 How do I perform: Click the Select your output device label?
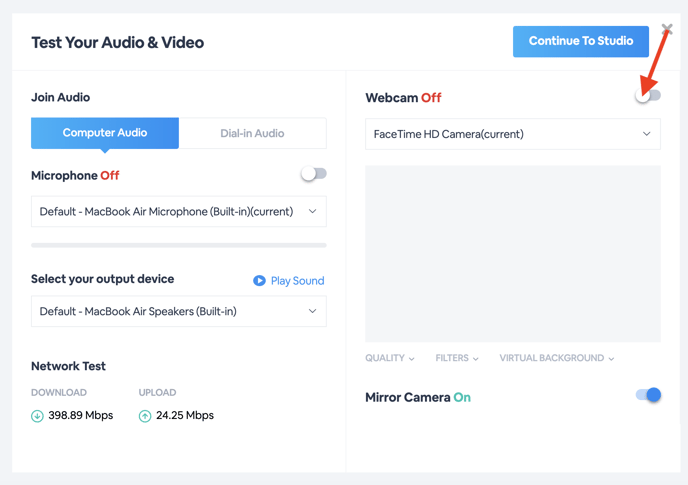point(103,279)
